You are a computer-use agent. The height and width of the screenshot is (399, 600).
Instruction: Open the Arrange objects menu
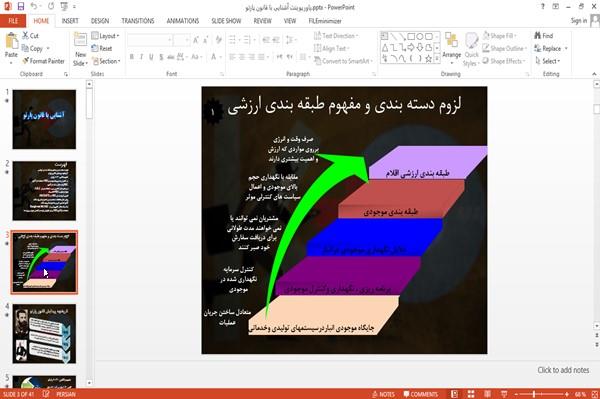click(452, 49)
